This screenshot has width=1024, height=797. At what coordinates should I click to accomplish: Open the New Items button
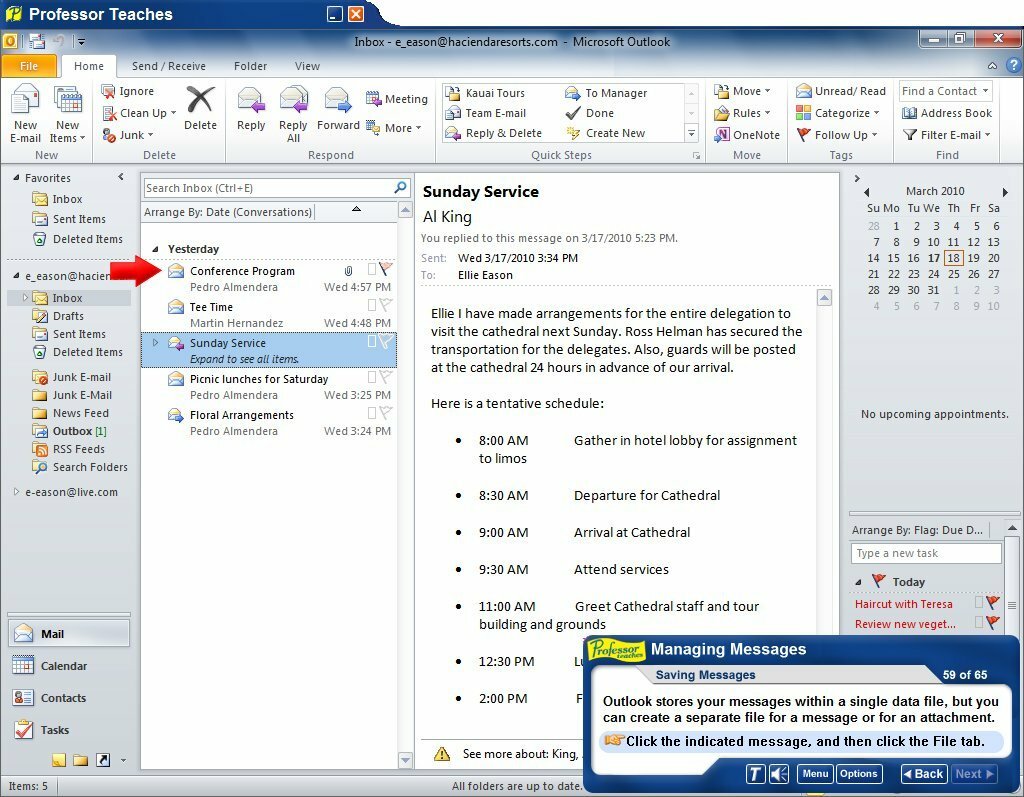(x=67, y=114)
